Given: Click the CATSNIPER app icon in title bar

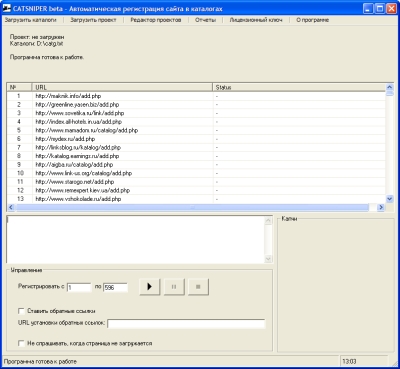Looking at the screenshot, I should tap(7, 8).
